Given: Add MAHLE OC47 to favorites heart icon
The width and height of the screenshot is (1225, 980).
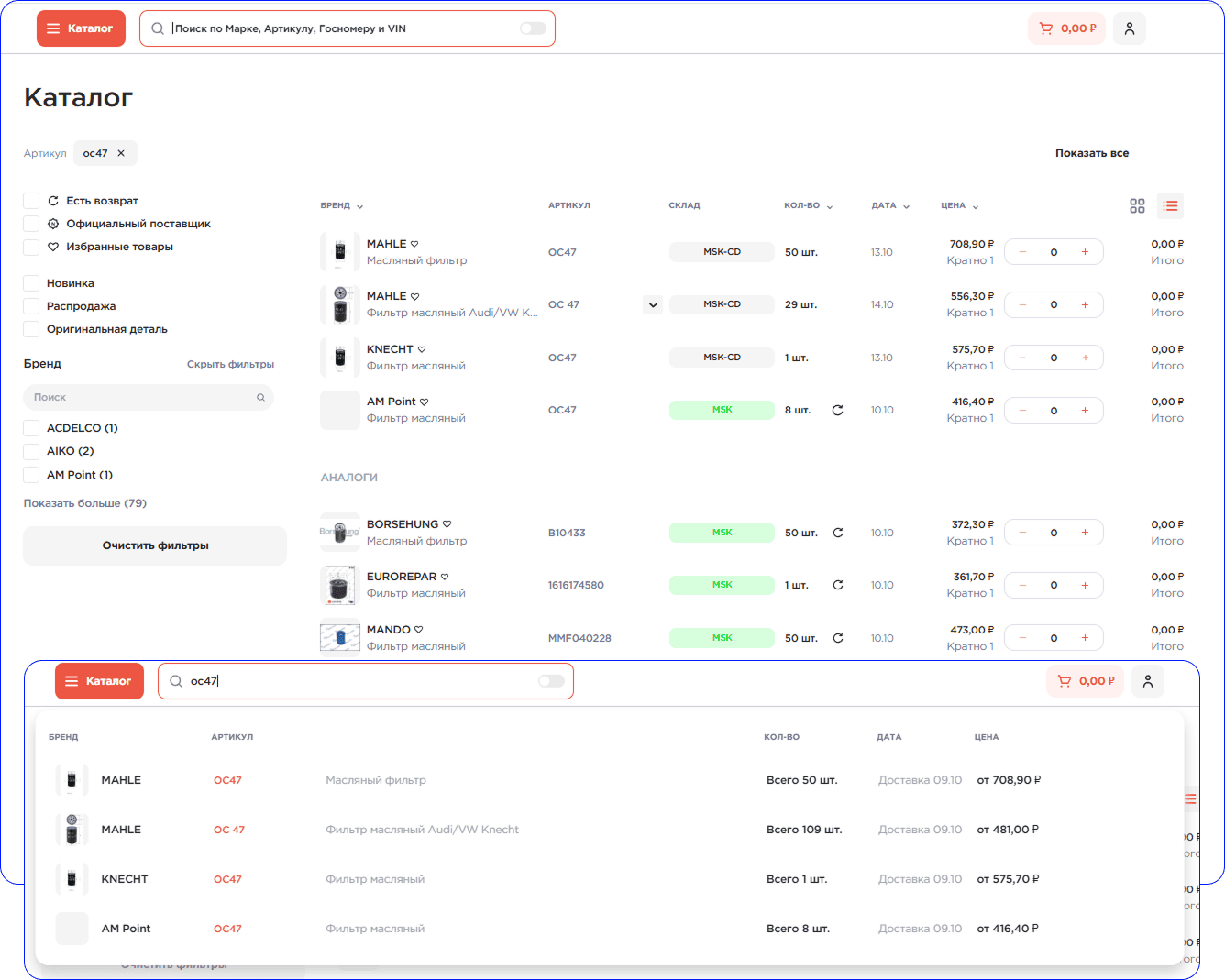Looking at the screenshot, I should tap(414, 244).
